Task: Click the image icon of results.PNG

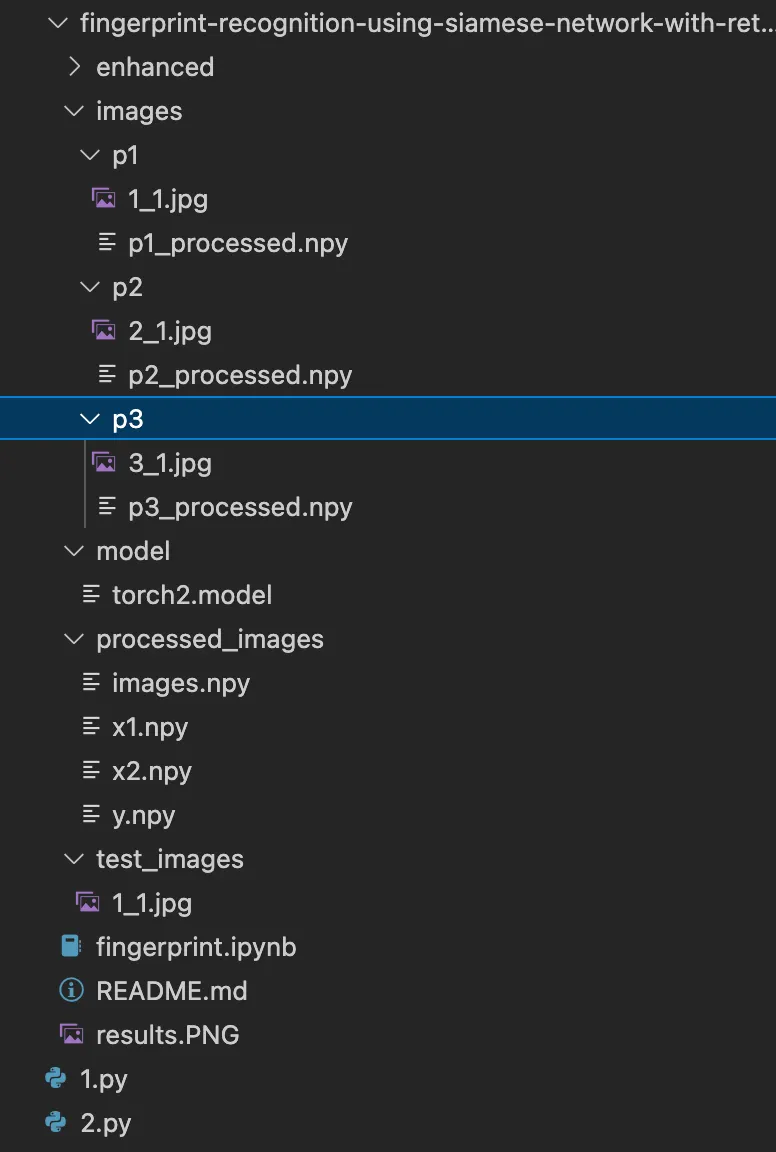Action: click(71, 1034)
